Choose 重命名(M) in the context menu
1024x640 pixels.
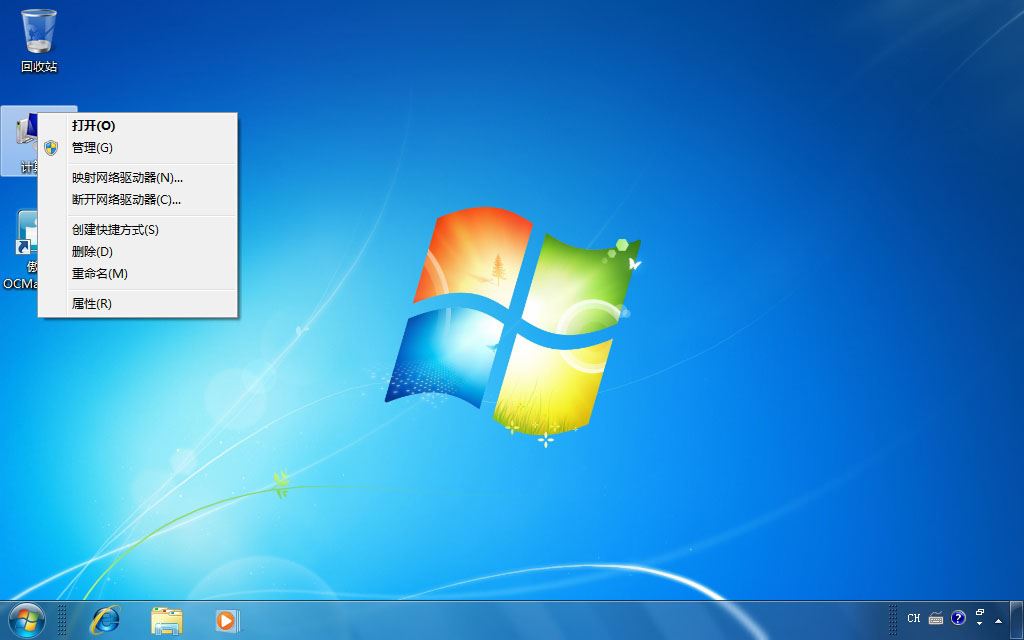(x=138, y=274)
